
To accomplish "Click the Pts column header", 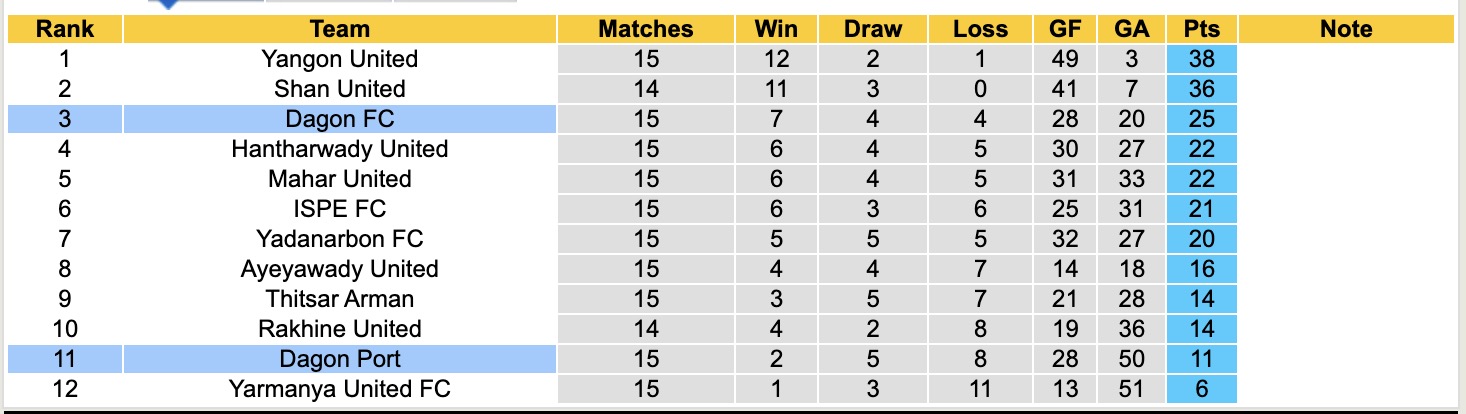I will point(1201,29).
